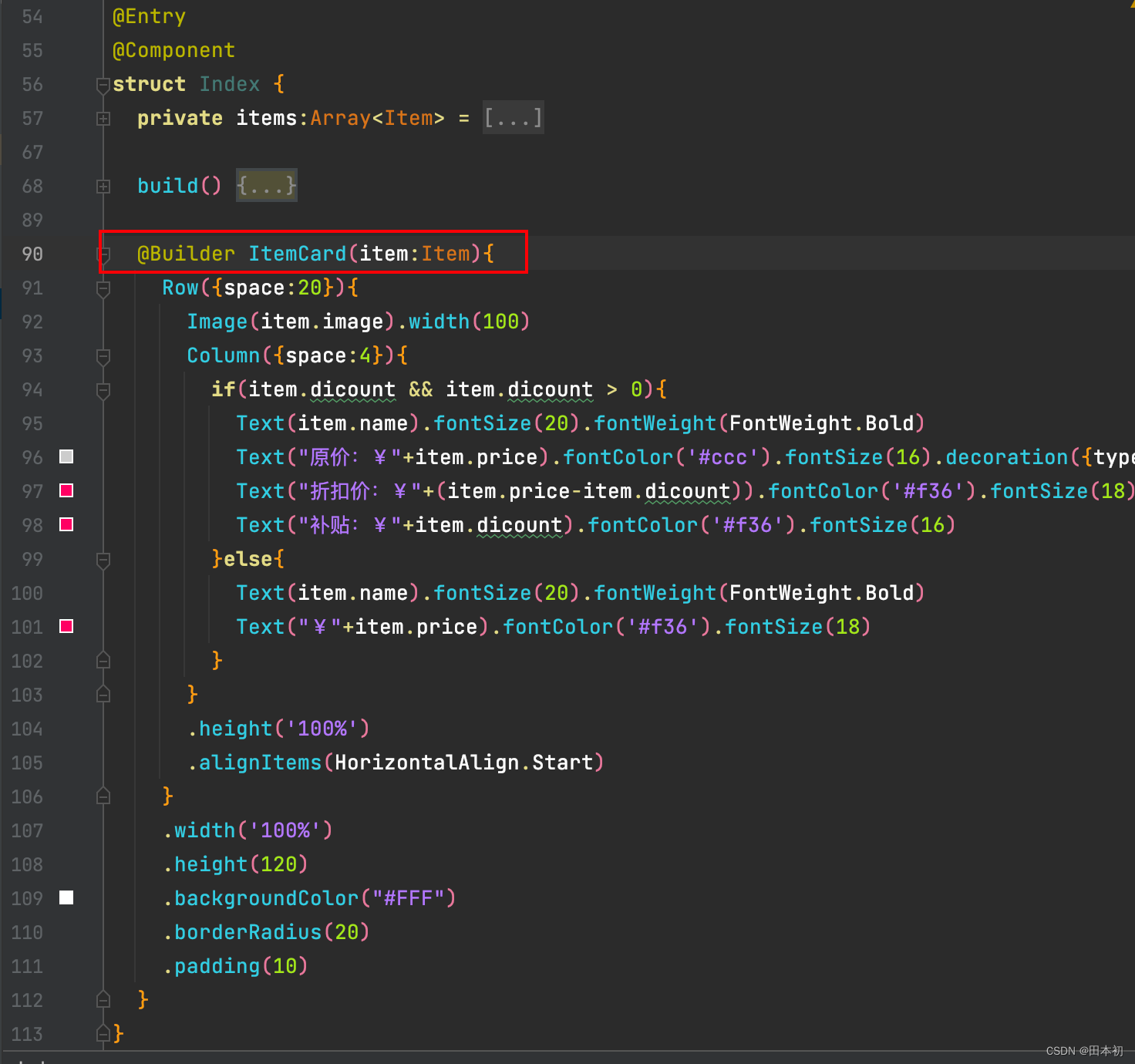Screen dimensions: 1135x1064
Task: Click .padding(10) on line 111
Action: tap(236, 967)
